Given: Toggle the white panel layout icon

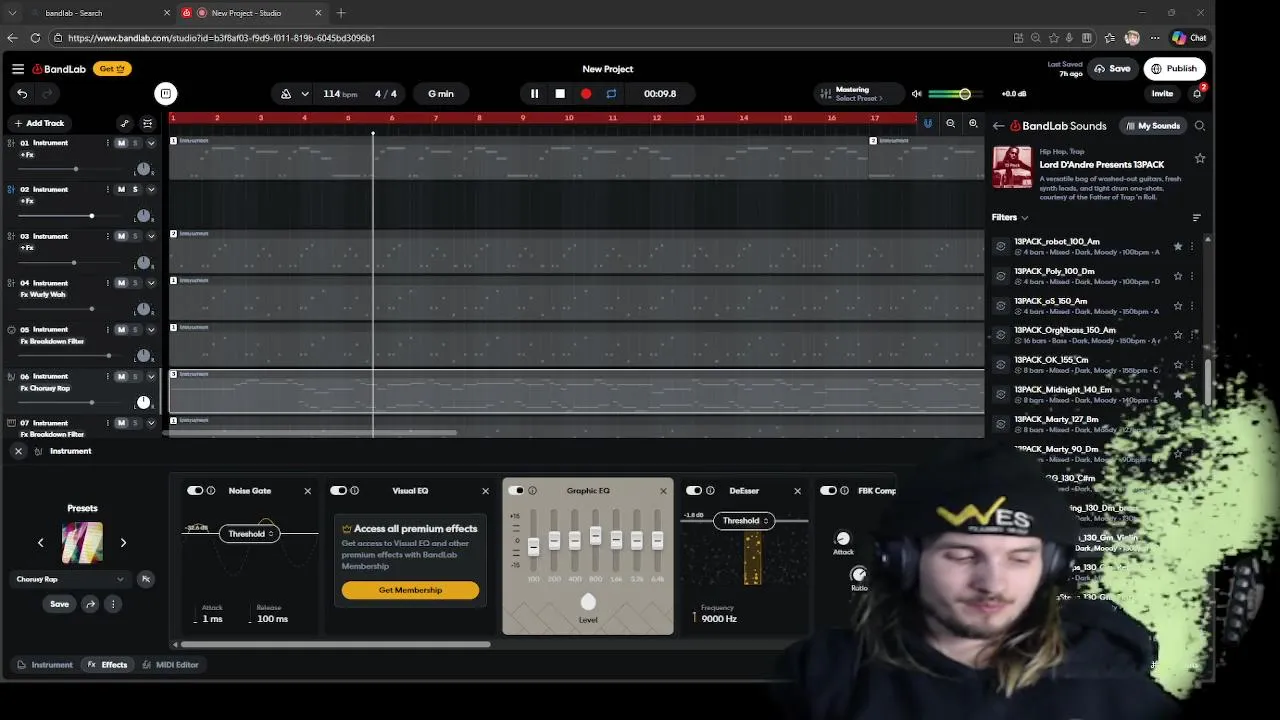Looking at the screenshot, I should [x=166, y=94].
